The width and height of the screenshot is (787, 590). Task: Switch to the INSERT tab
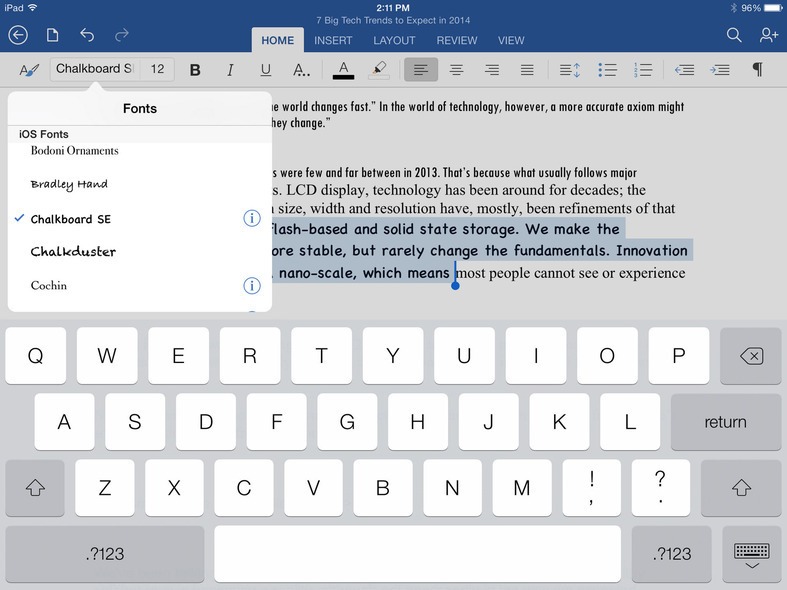point(332,41)
